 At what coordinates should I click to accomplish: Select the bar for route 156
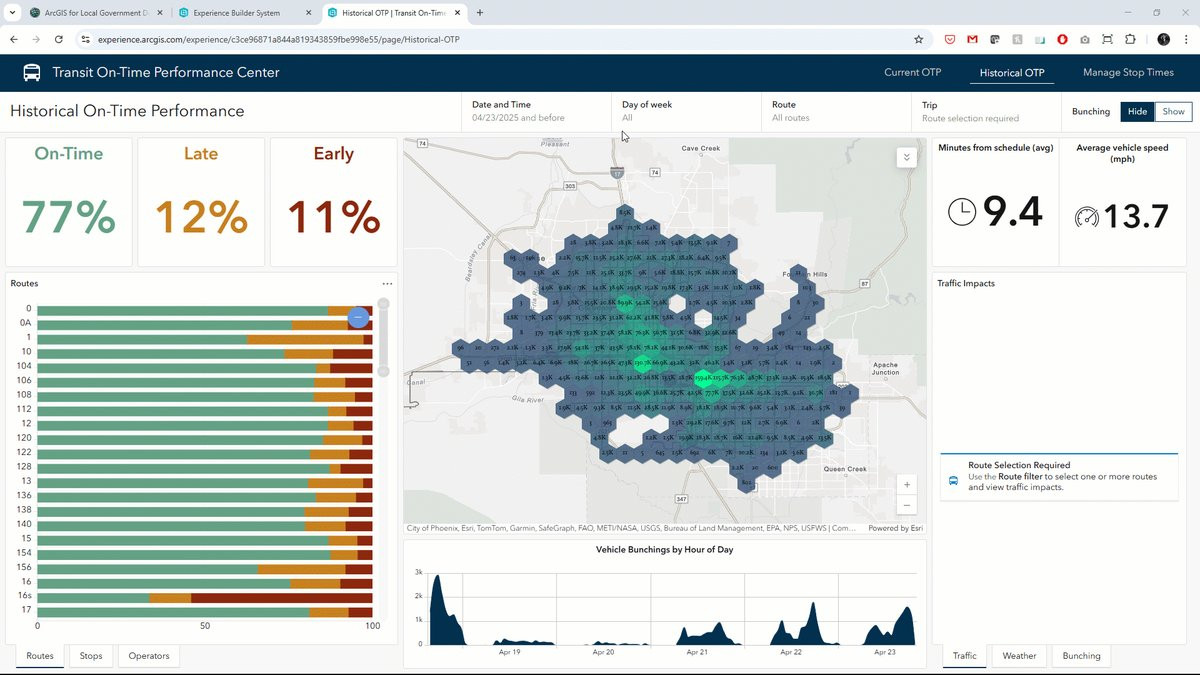coord(205,569)
